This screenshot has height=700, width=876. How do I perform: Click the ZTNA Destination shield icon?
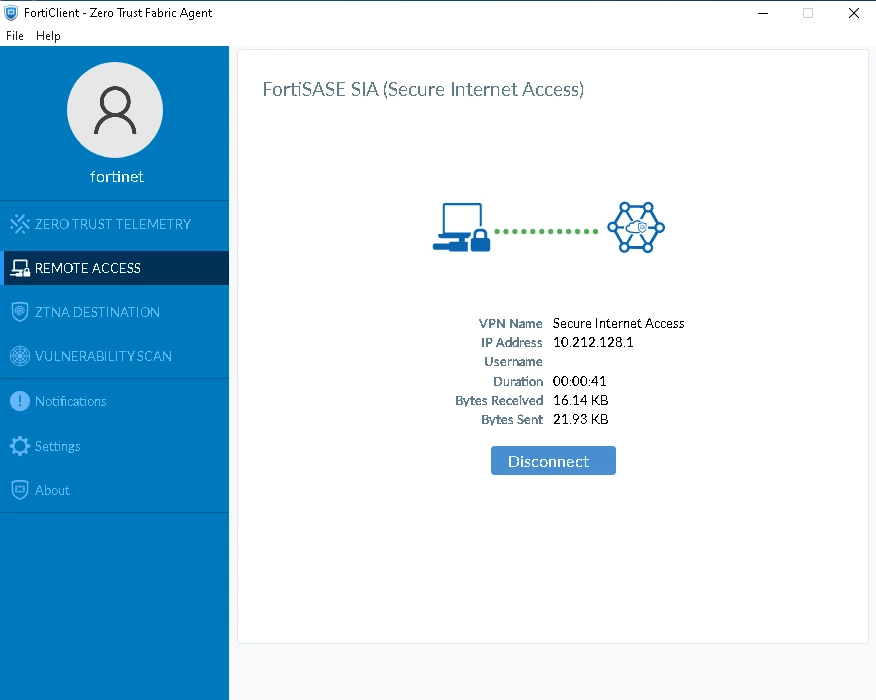tap(20, 312)
